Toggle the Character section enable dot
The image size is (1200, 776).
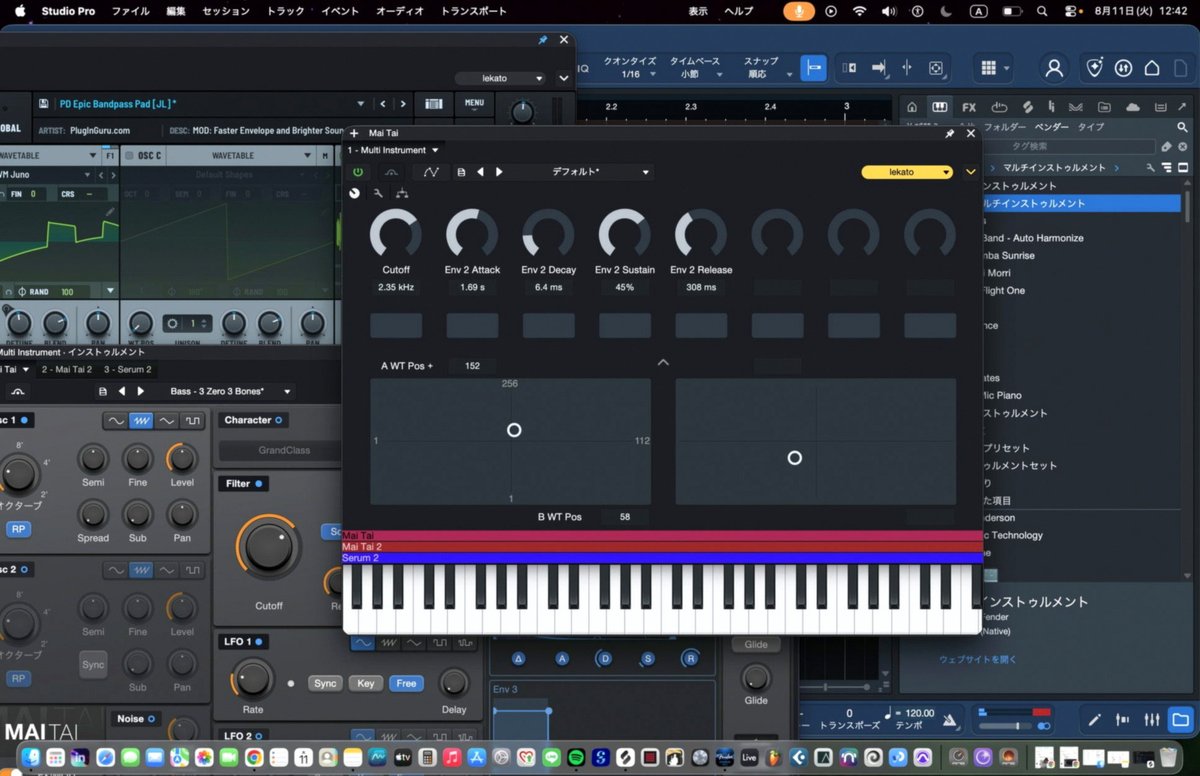[279, 420]
